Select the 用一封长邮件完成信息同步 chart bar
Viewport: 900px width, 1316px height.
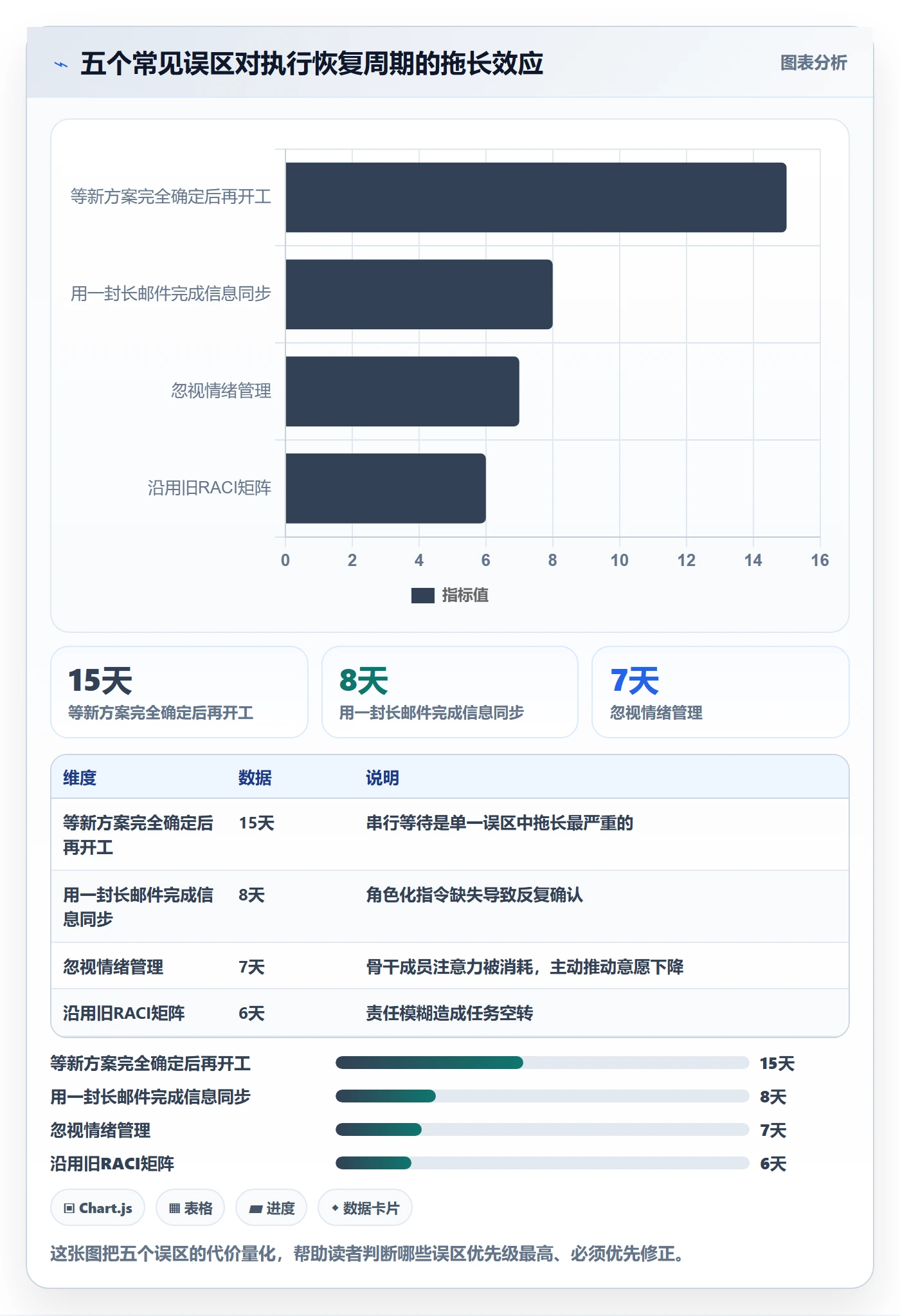coord(419,295)
